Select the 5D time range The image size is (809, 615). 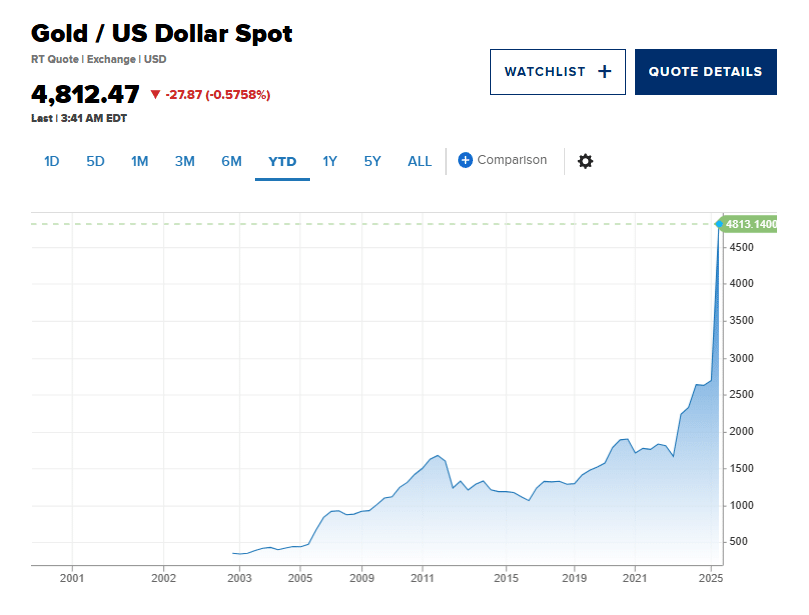[95, 161]
